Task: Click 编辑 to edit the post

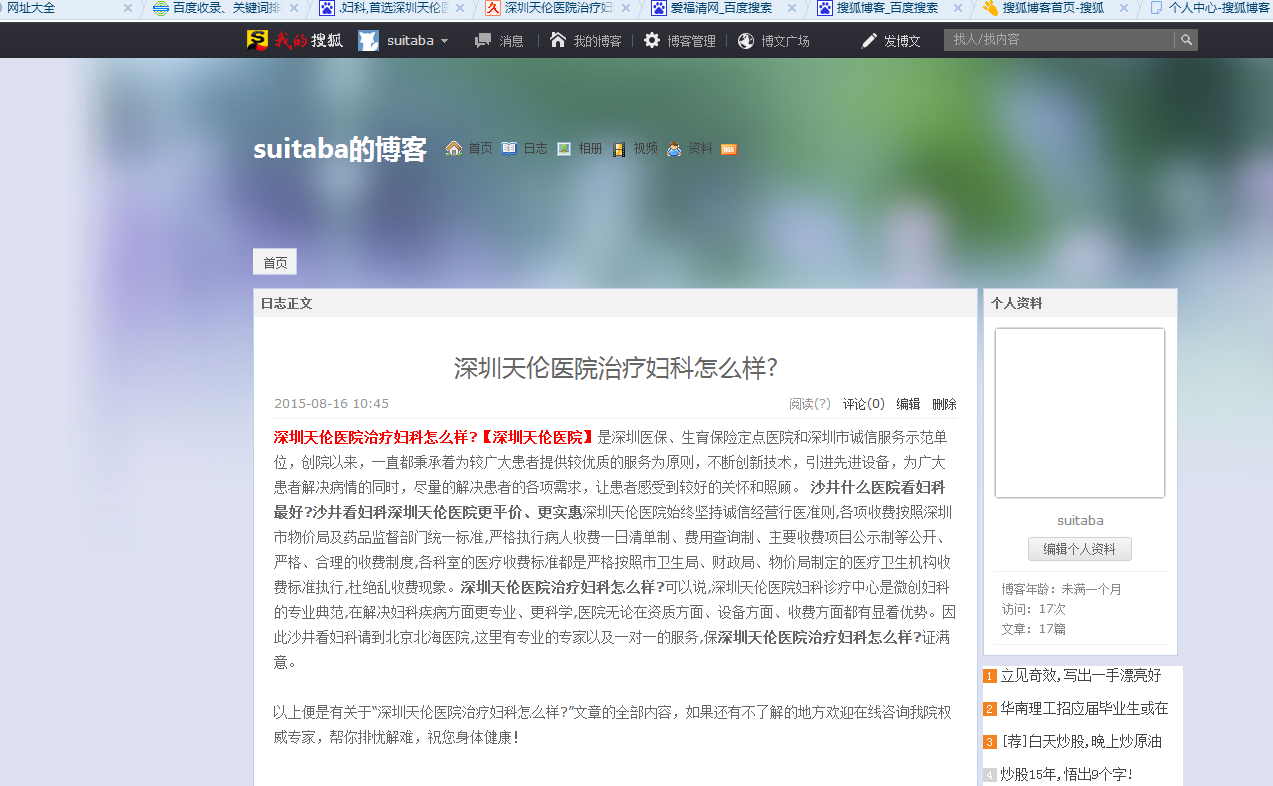Action: click(908, 404)
